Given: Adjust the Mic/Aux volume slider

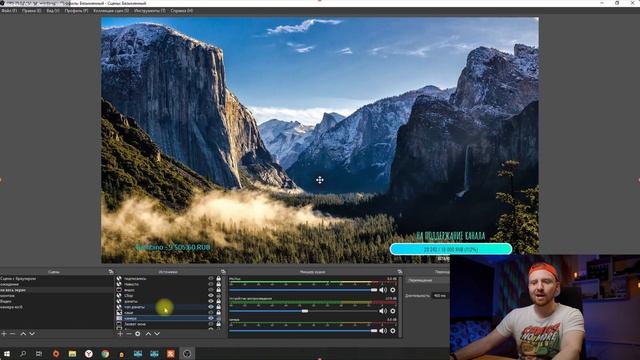Looking at the screenshot, I should 303,290.
